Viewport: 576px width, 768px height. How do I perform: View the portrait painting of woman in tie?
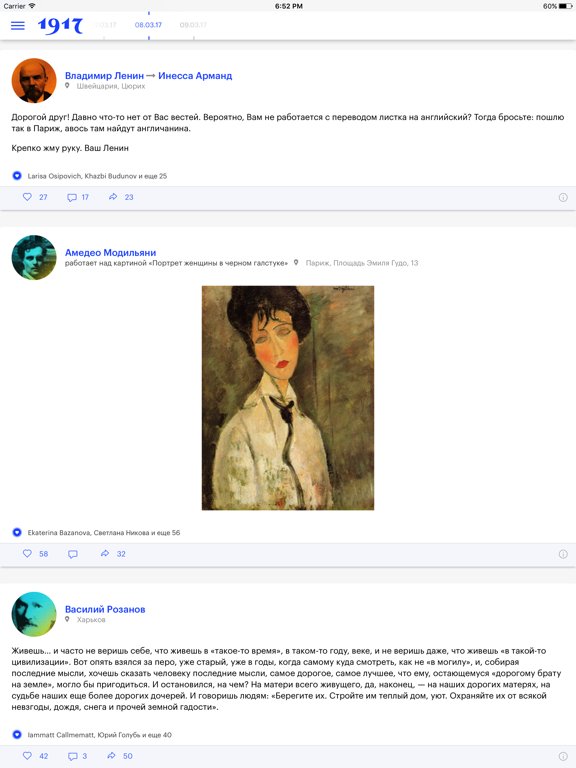pos(288,398)
